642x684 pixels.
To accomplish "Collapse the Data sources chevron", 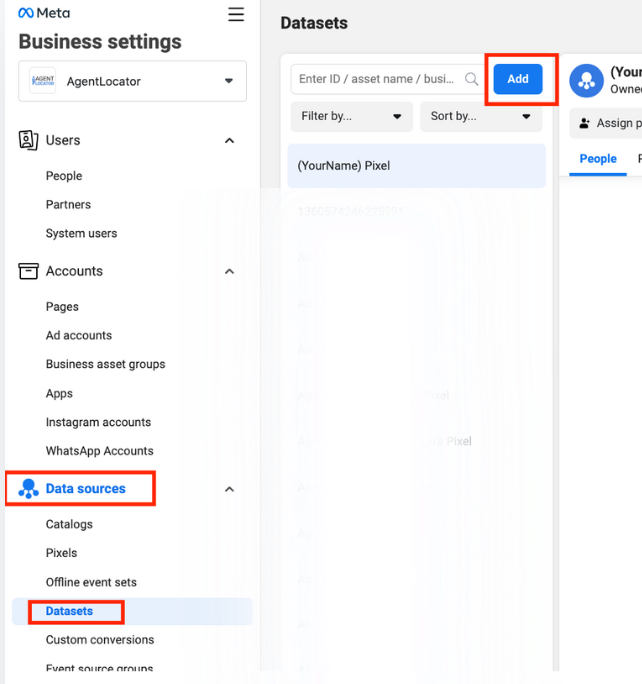I will click(229, 489).
